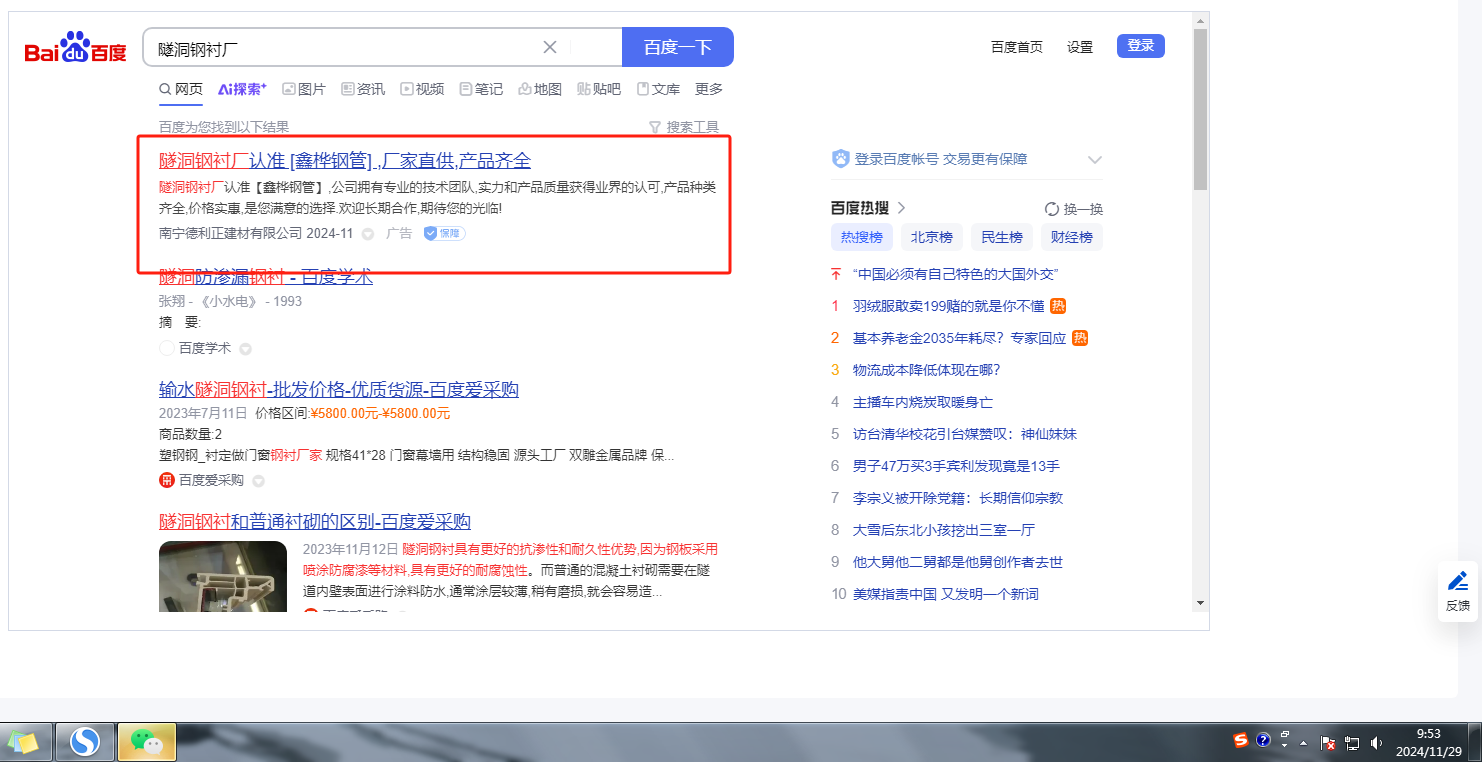The height and width of the screenshot is (762, 1482).
Task: Expand the dropdown arrow after 南宁德利正建材有限公司 2024-11
Action: [x=368, y=234]
